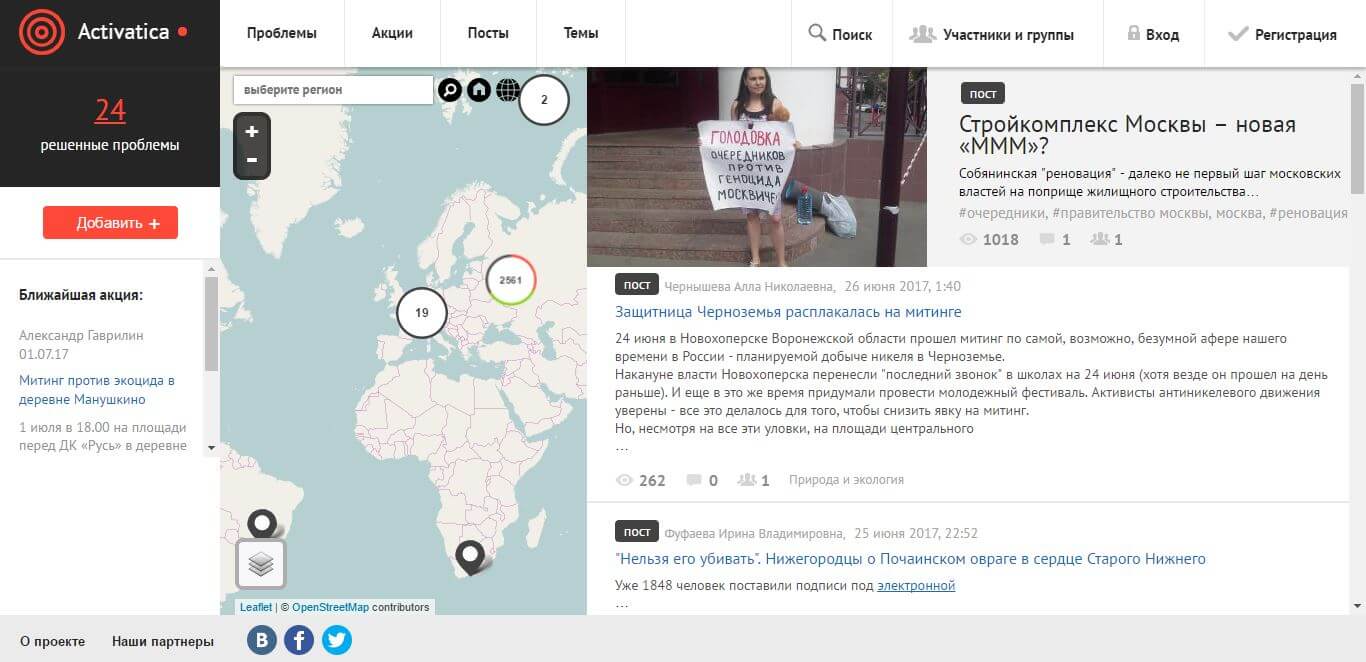The image size is (1366, 662).
Task: Click the выберите регион input field
Action: pyautogui.click(x=333, y=90)
